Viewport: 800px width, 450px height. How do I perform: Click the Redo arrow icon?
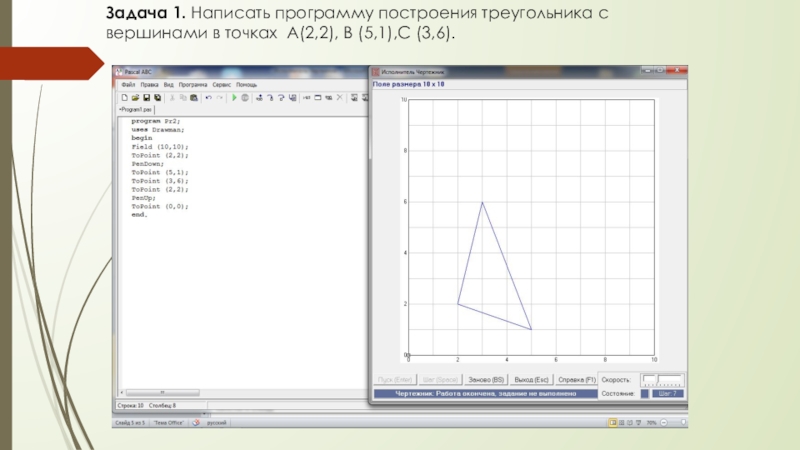[x=219, y=97]
